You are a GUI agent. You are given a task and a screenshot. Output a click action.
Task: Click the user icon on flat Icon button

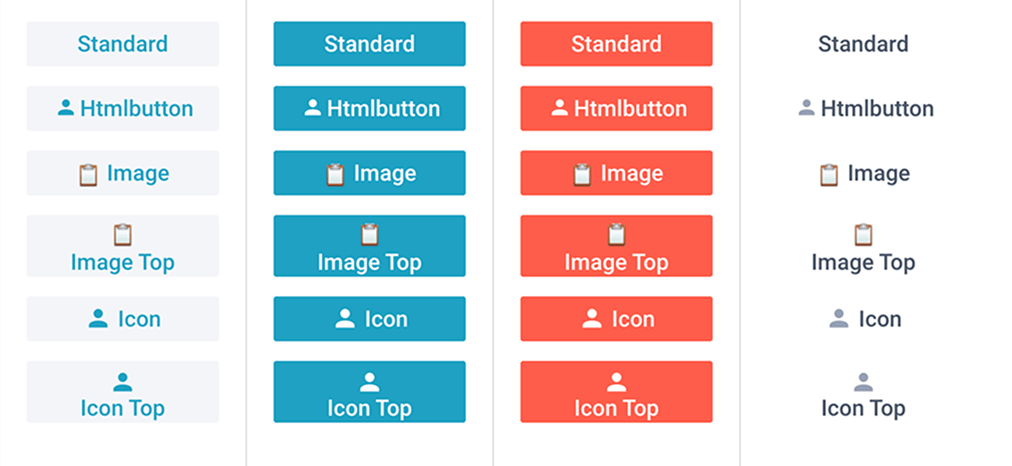pos(839,319)
